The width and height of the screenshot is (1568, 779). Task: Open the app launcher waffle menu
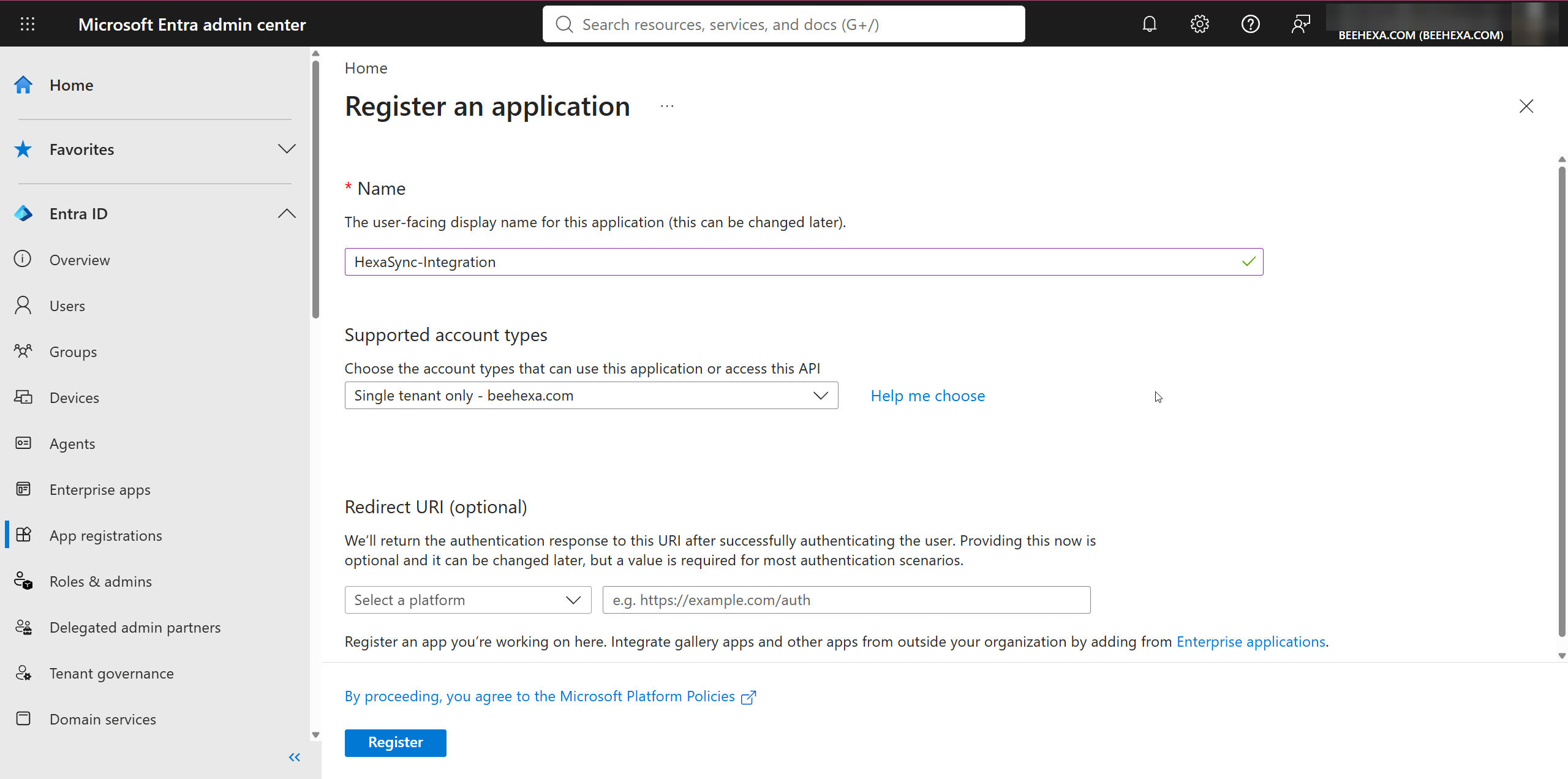(x=28, y=24)
